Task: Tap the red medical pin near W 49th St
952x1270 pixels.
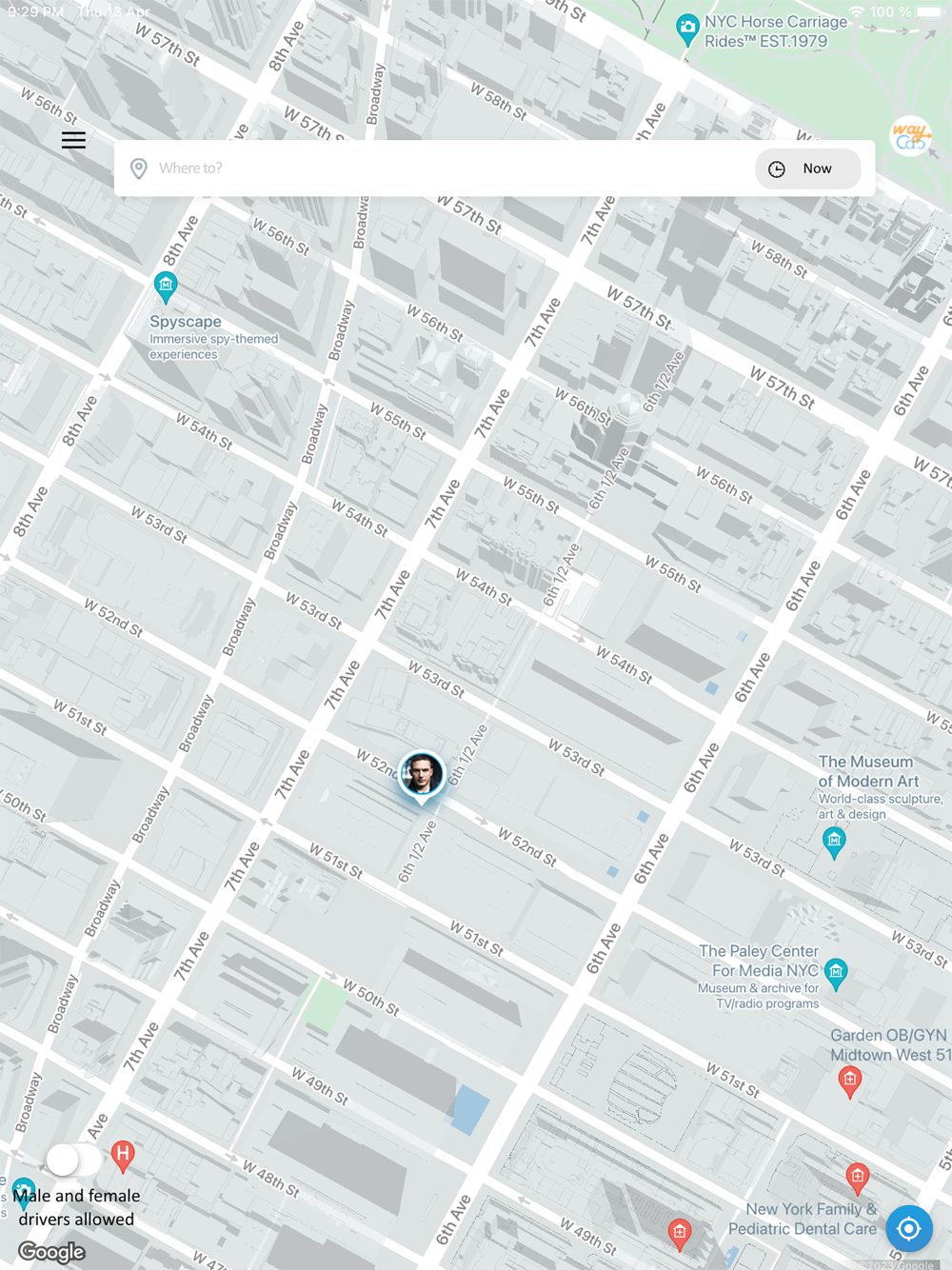Action: tap(680, 1234)
